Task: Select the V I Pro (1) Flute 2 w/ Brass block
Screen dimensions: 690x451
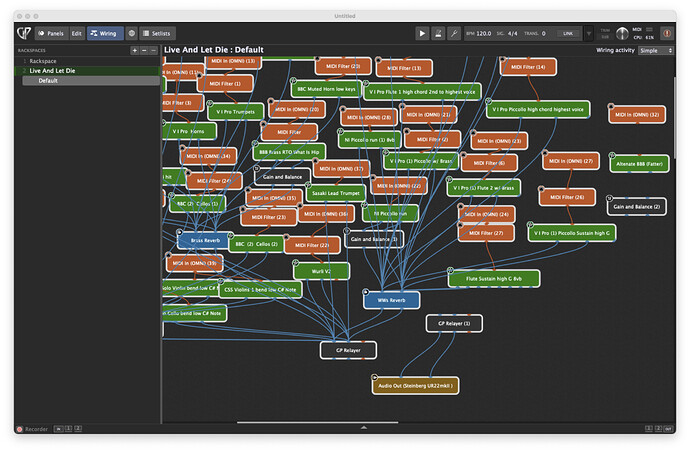Action: point(484,188)
